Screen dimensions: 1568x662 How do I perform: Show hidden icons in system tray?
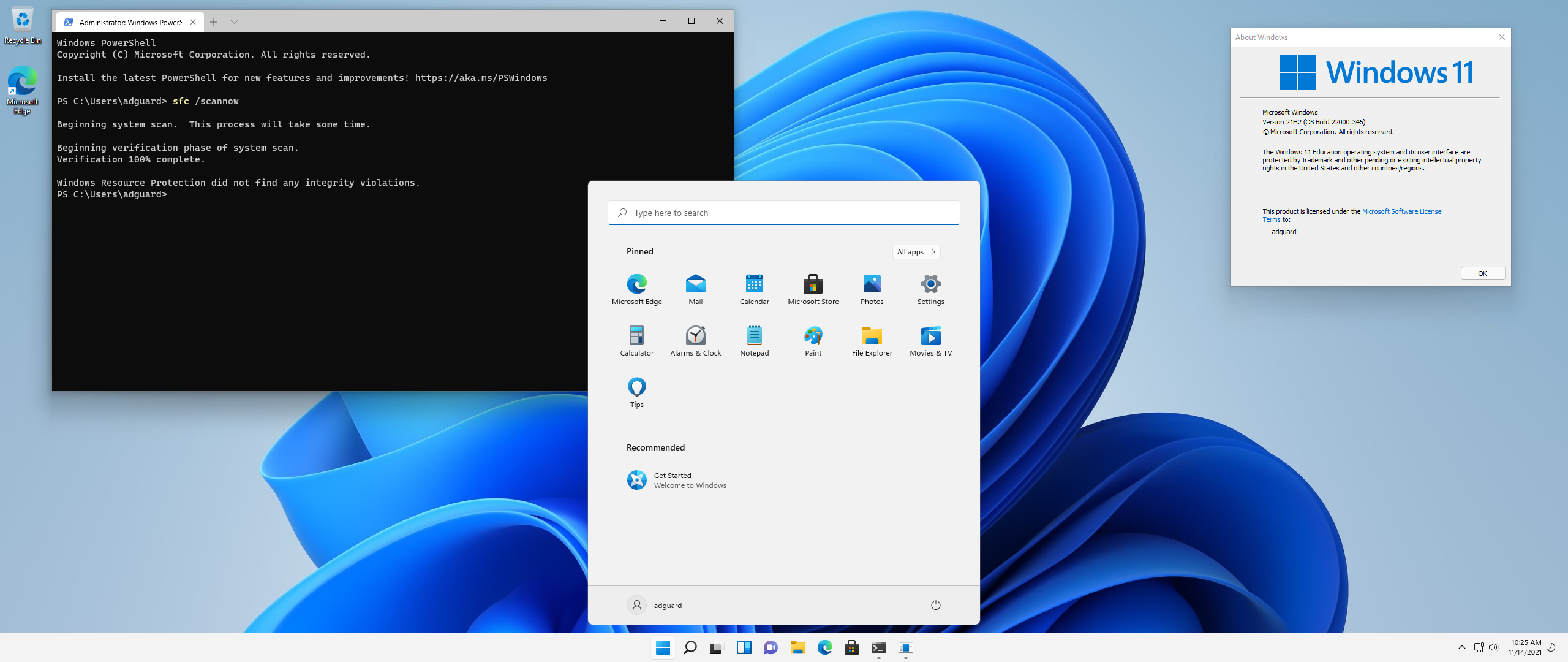pyautogui.click(x=1461, y=647)
